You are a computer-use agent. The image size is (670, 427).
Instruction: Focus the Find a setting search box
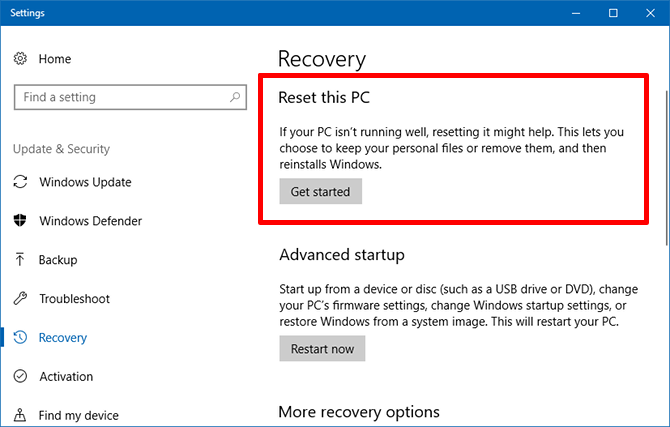(130, 97)
